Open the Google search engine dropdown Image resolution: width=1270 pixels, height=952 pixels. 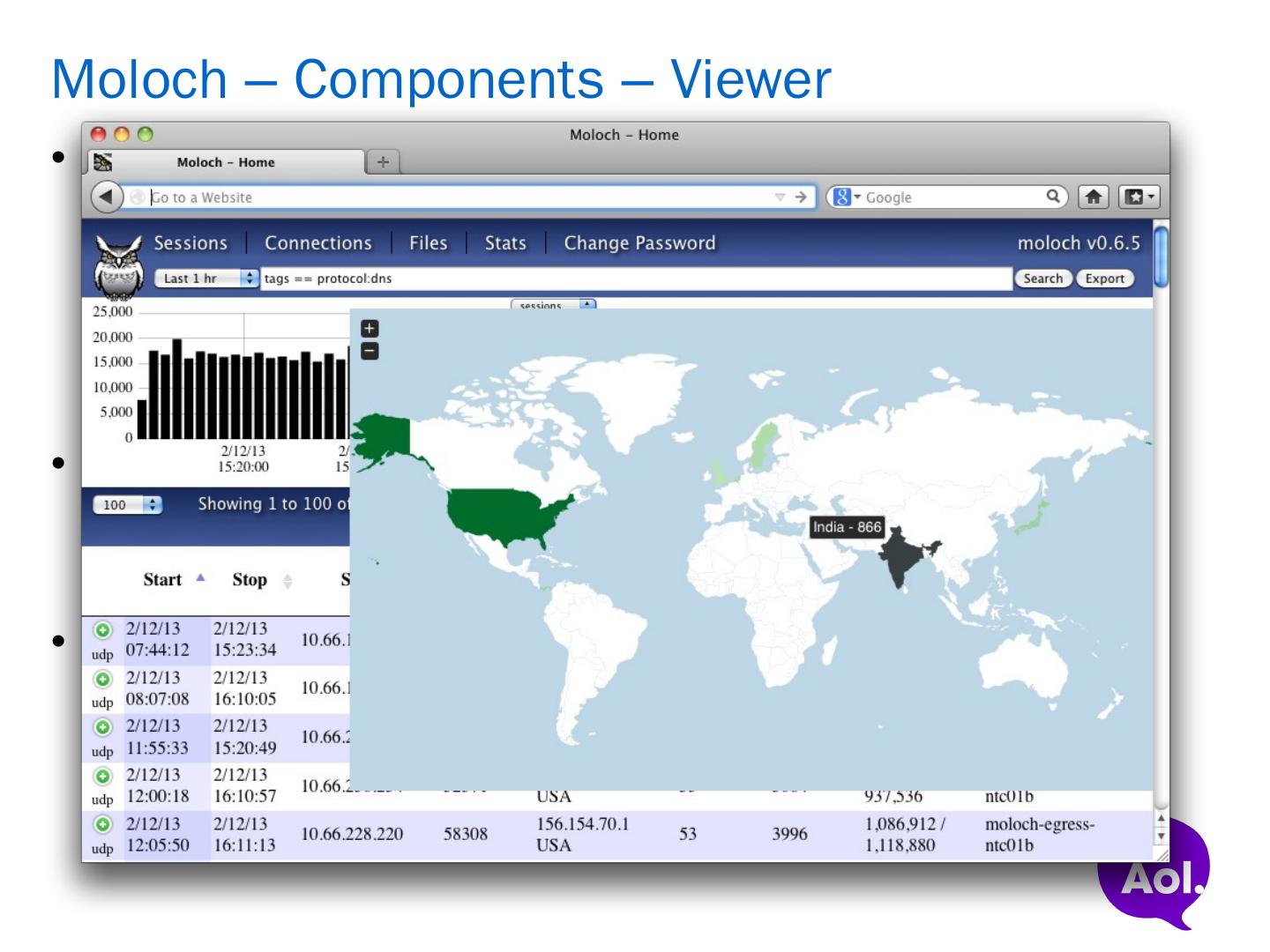point(846,197)
